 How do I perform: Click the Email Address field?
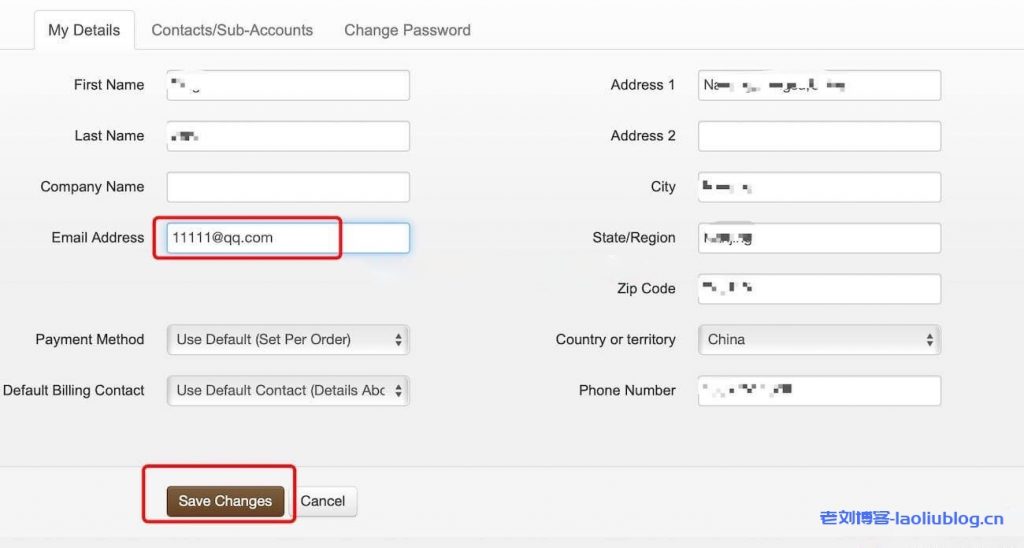(x=288, y=238)
